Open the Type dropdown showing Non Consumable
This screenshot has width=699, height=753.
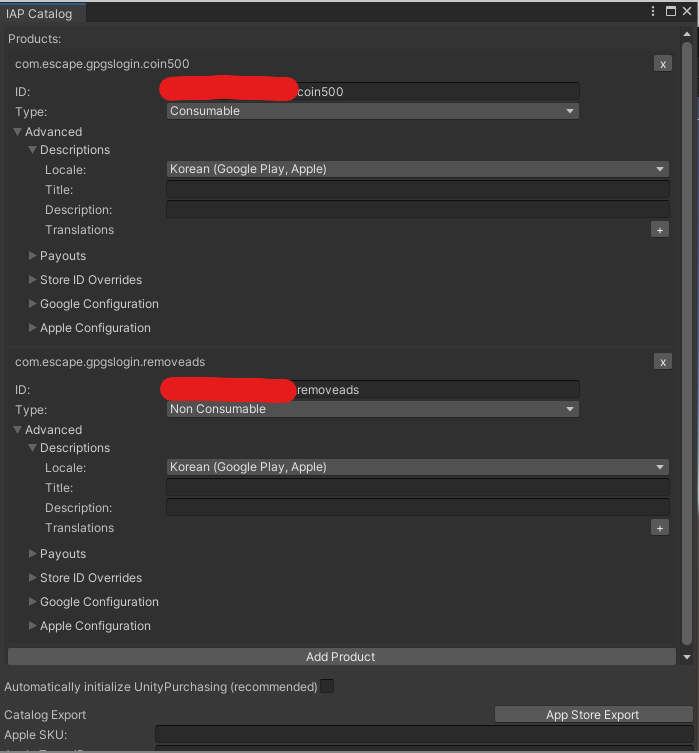pos(373,409)
